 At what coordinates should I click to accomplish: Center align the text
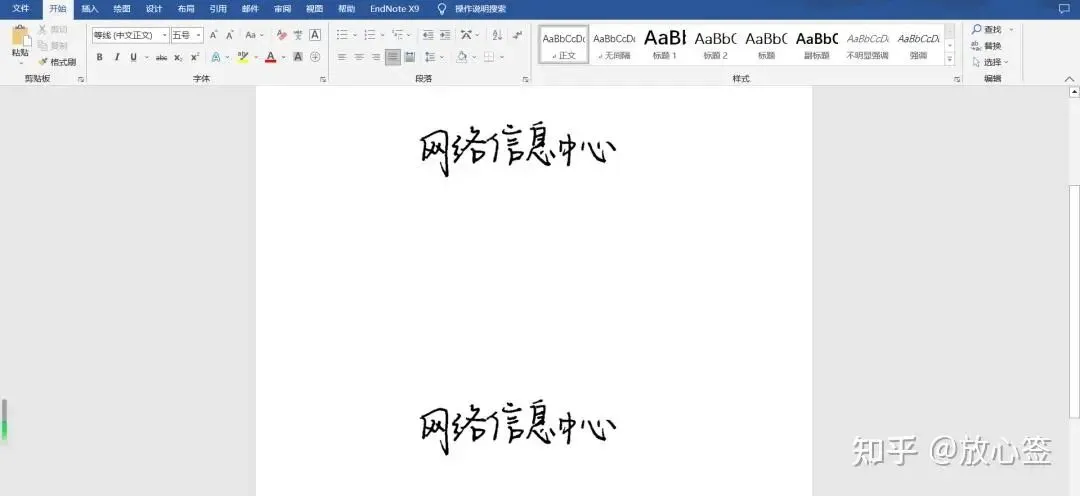(359, 57)
